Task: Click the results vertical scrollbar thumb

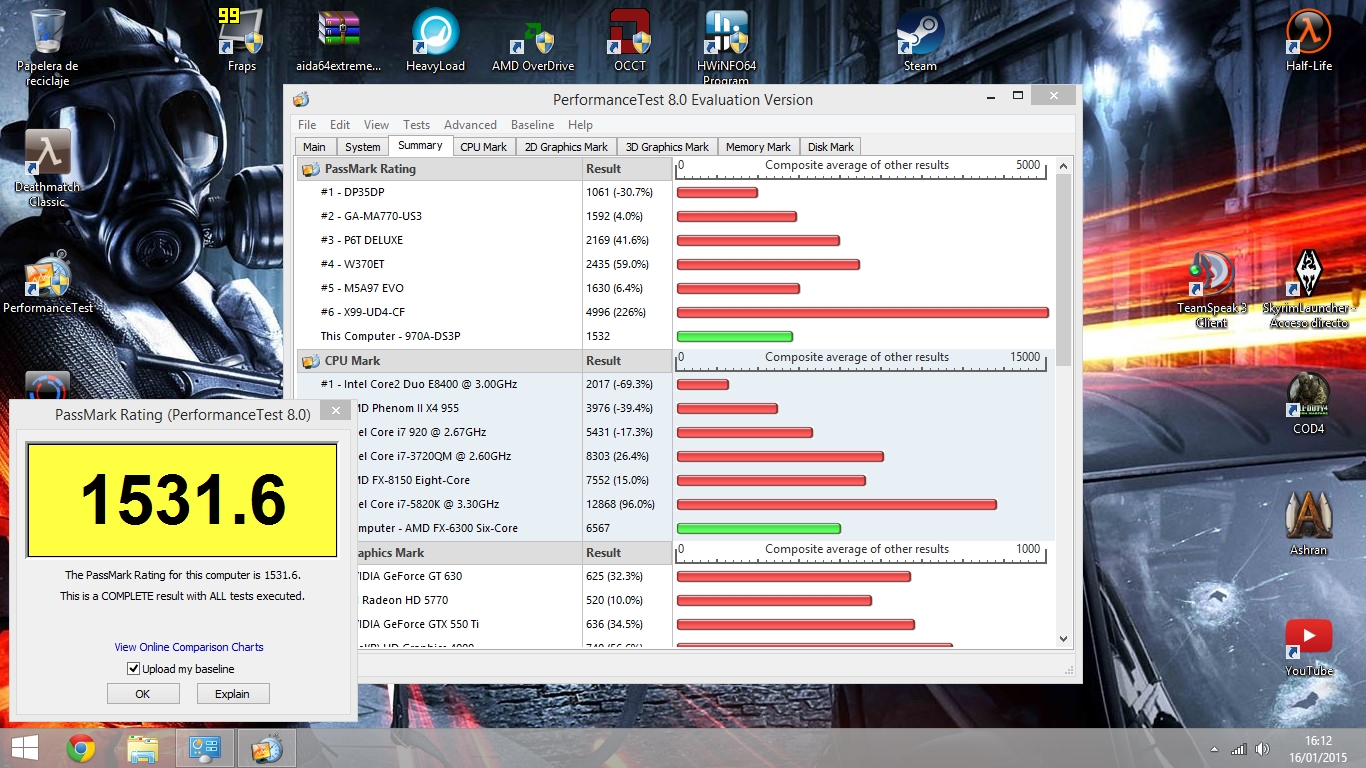Action: (1063, 269)
